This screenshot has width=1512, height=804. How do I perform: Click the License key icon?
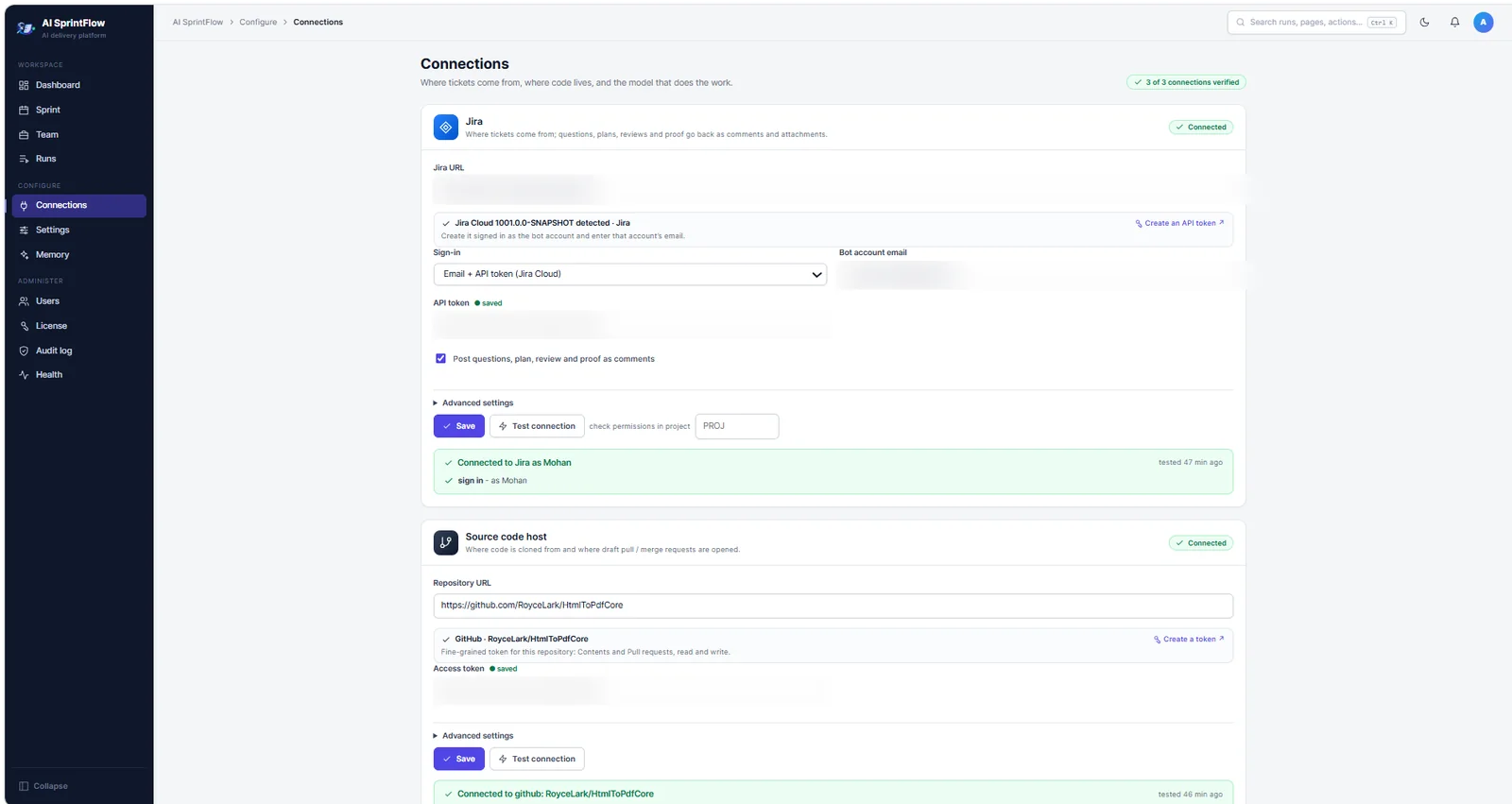(x=24, y=326)
